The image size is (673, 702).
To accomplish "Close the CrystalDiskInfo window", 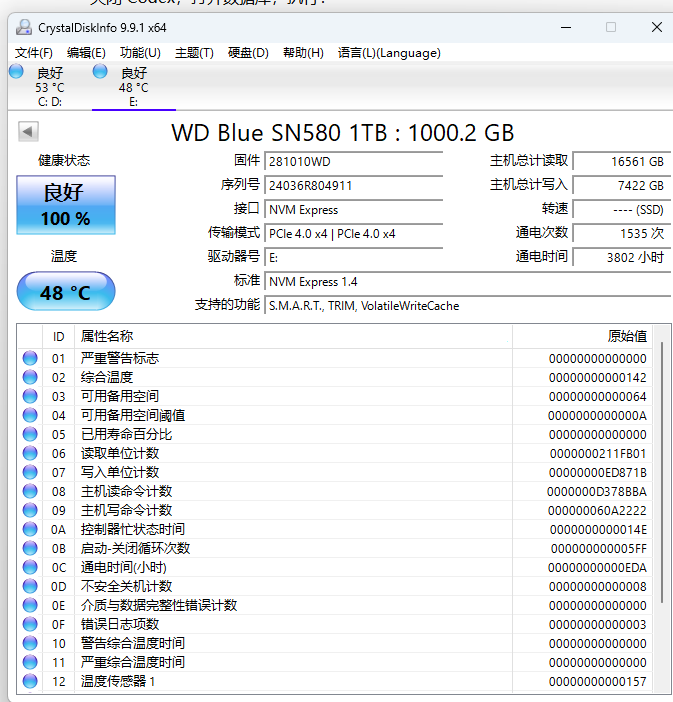I will point(656,27).
